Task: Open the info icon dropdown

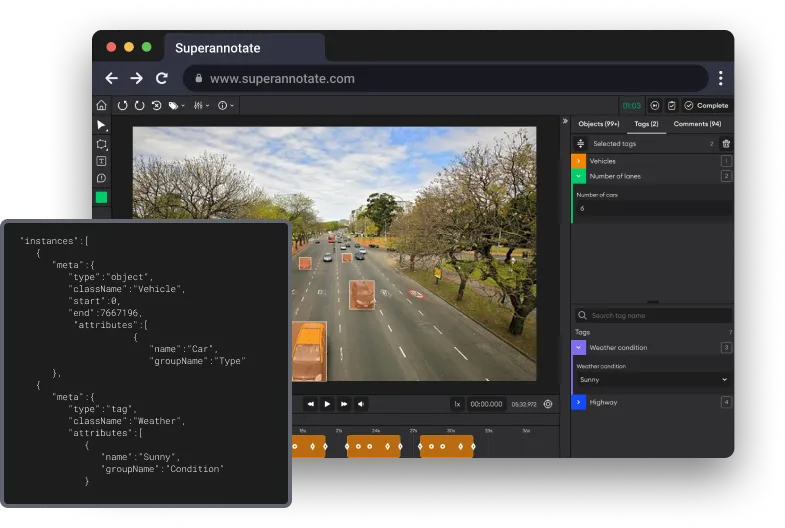Action: click(226, 106)
